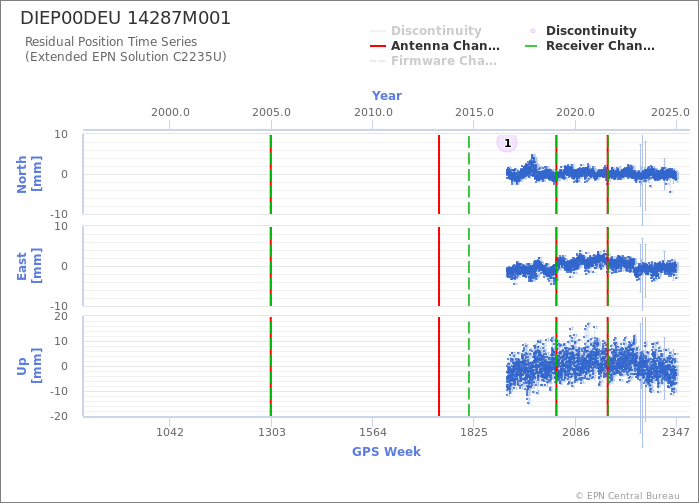Click GPS week tick label 1564
This screenshot has width=700, height=504.
pos(373,432)
